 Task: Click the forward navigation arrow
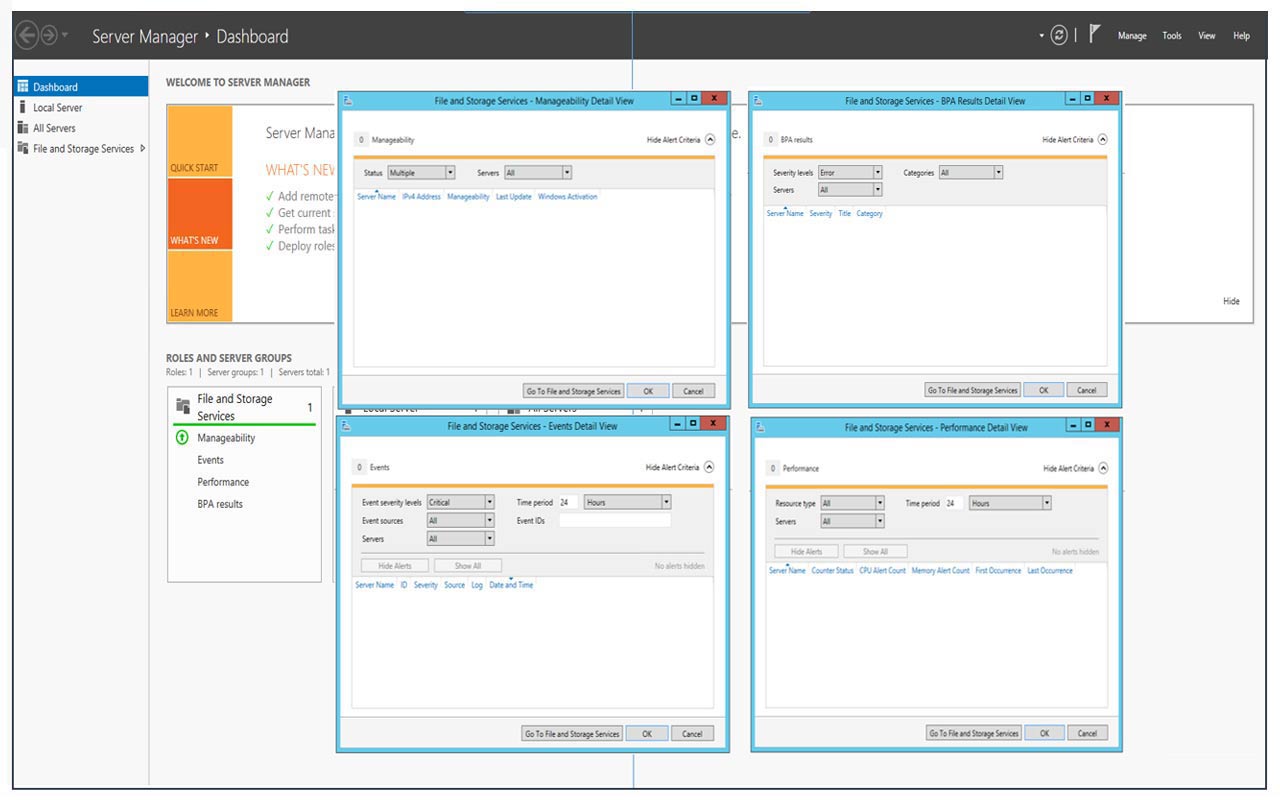click(x=49, y=36)
